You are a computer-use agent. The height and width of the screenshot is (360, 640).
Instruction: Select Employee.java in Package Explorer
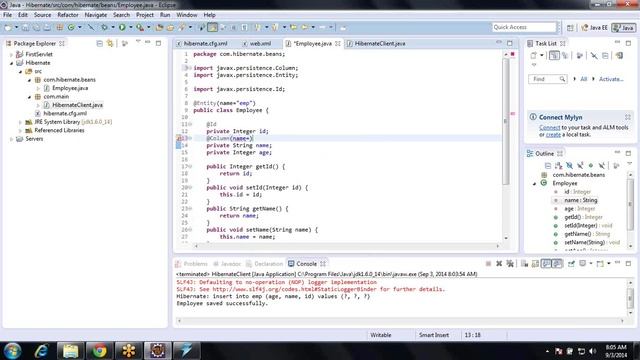[70, 88]
